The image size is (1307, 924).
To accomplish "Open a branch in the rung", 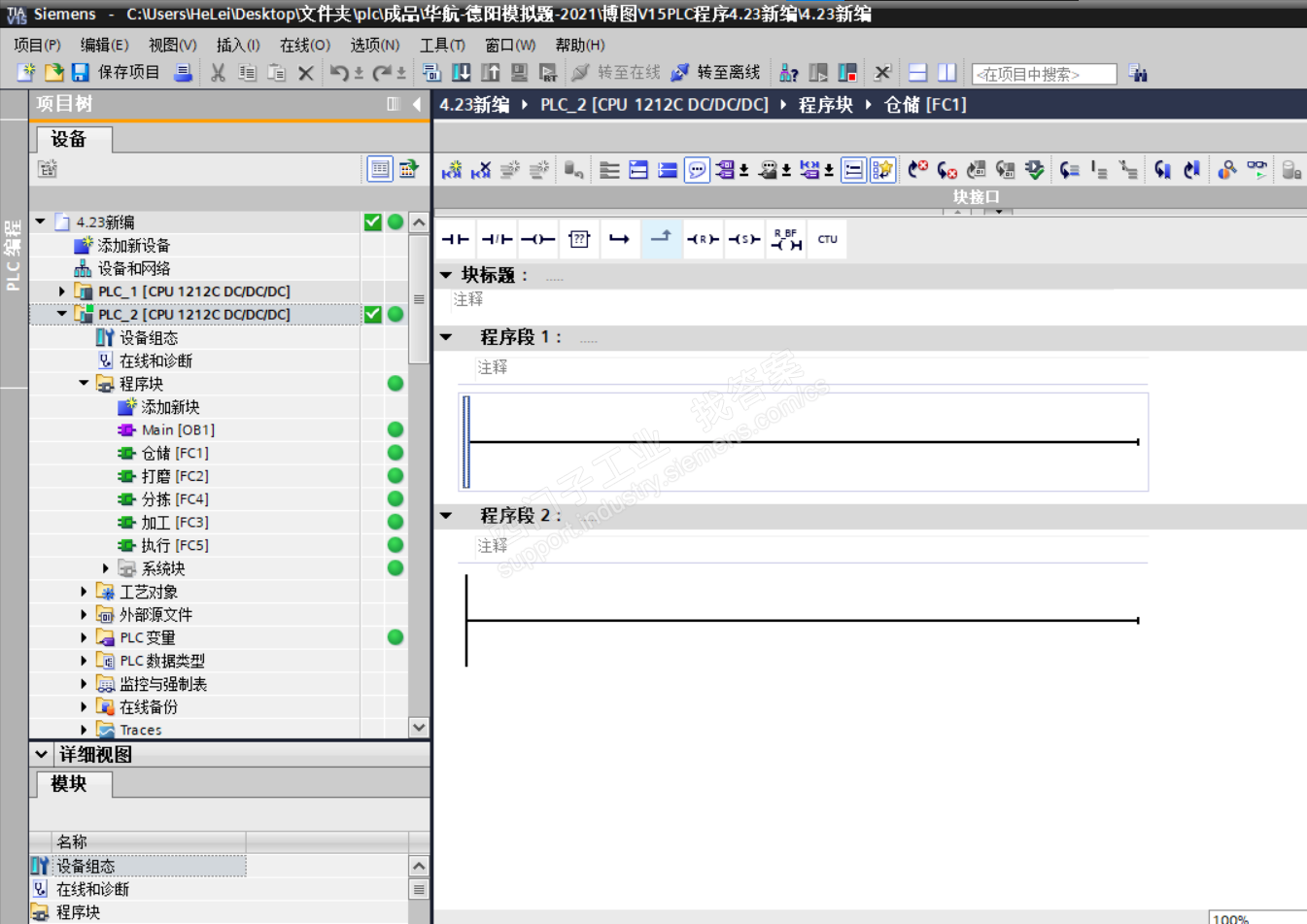I will click(x=620, y=239).
